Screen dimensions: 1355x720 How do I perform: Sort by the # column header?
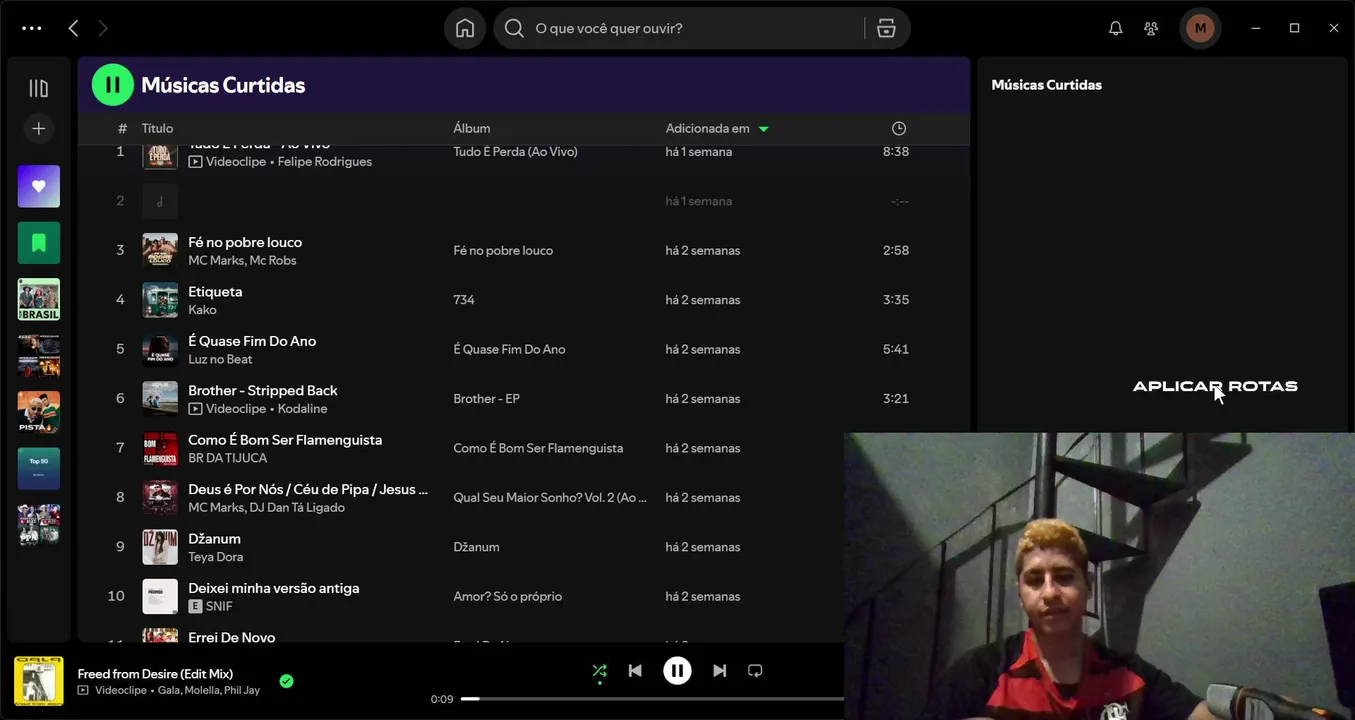tap(122, 128)
